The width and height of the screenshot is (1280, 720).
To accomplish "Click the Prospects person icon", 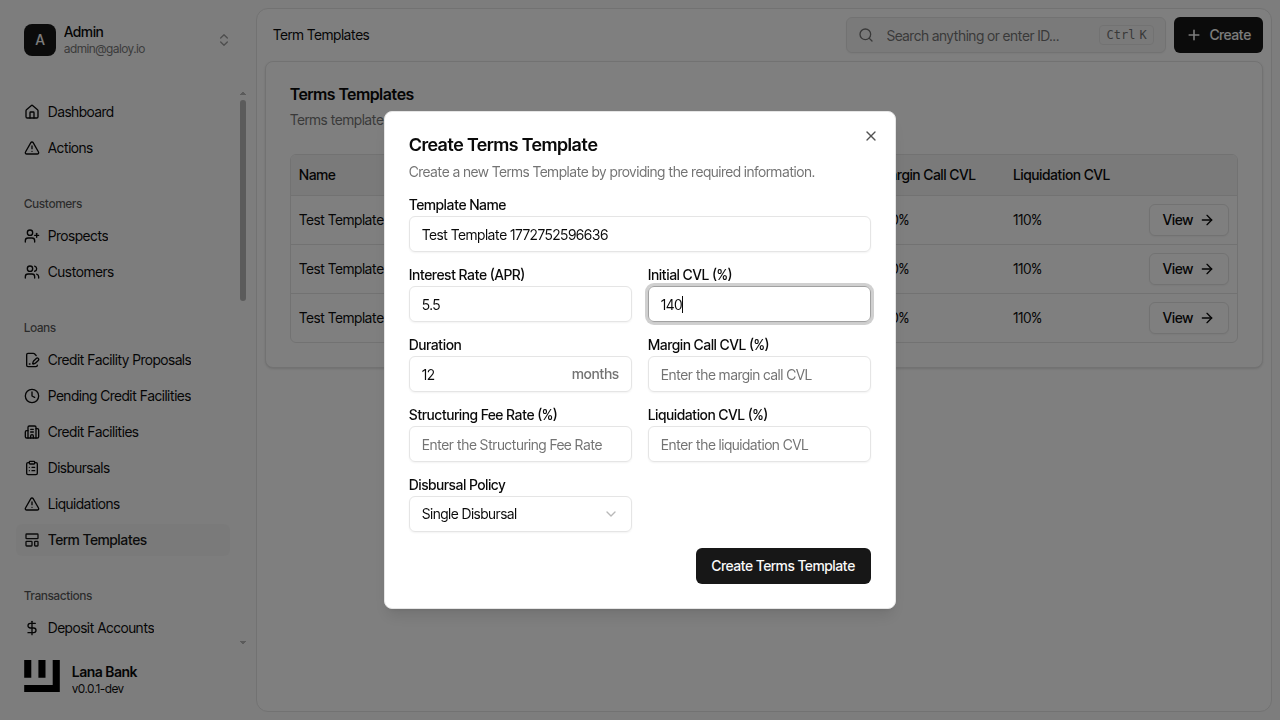I will 32,236.
